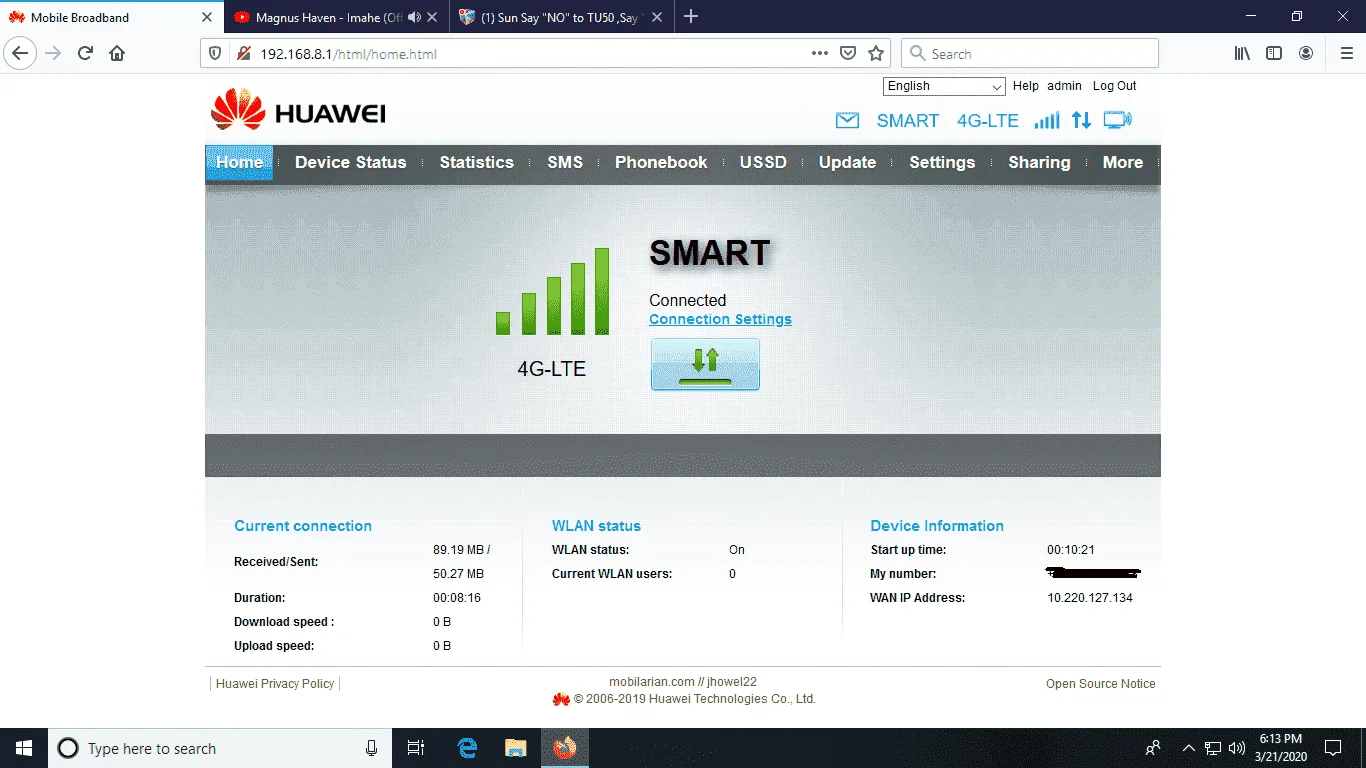Click the Huawei Privacy Policy link
This screenshot has height=768, width=1366.
coord(275,684)
